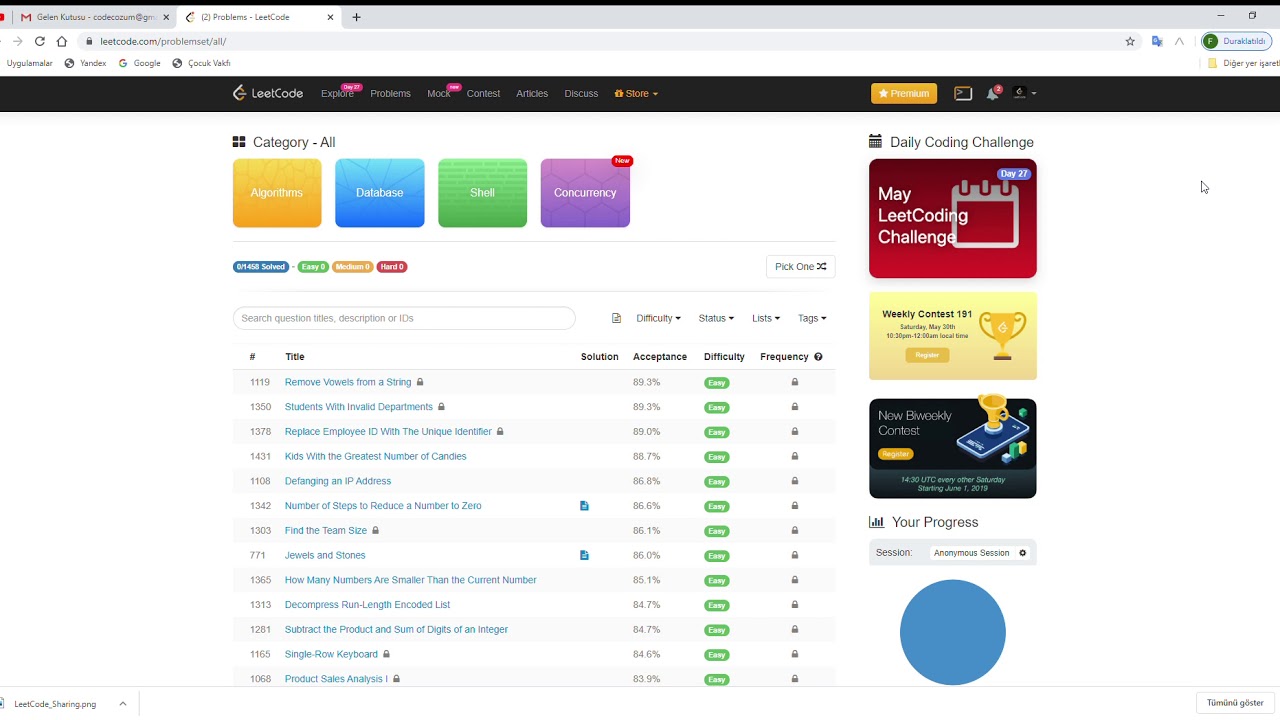Viewport: 1280px width, 720px height.
Task: Expand the Status filter dropdown
Action: click(x=716, y=318)
